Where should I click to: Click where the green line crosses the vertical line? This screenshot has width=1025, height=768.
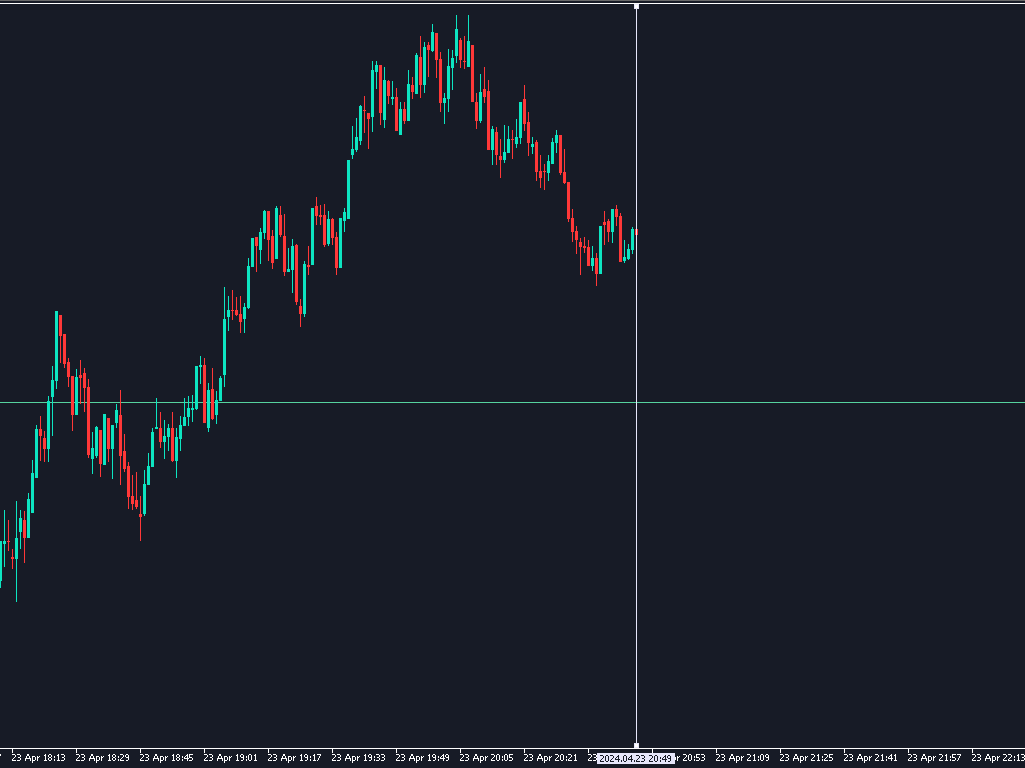point(636,400)
